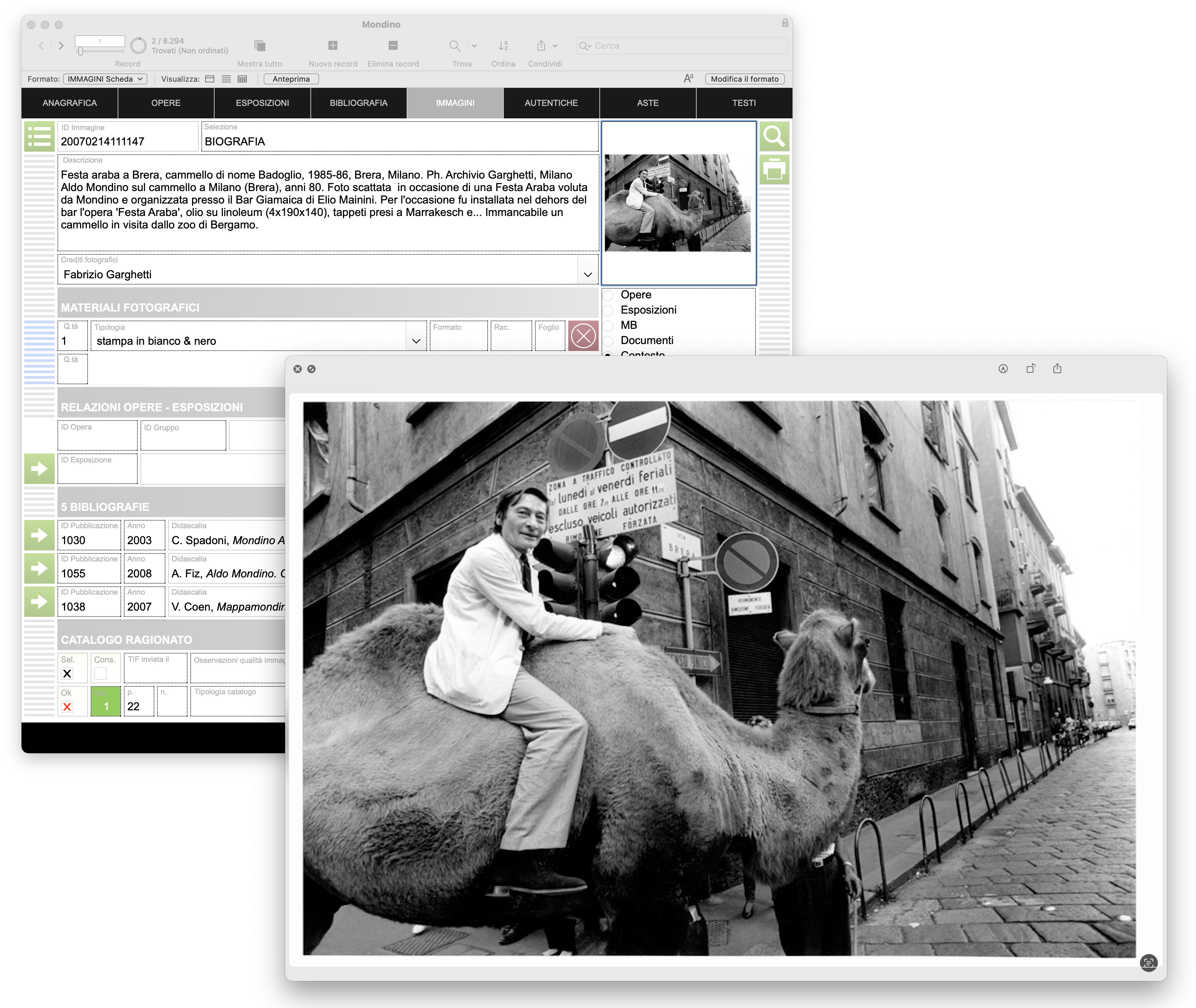The width and height of the screenshot is (1196, 1008).
Task: Click the camel photo thumbnail in the record
Action: pyautogui.click(x=679, y=203)
